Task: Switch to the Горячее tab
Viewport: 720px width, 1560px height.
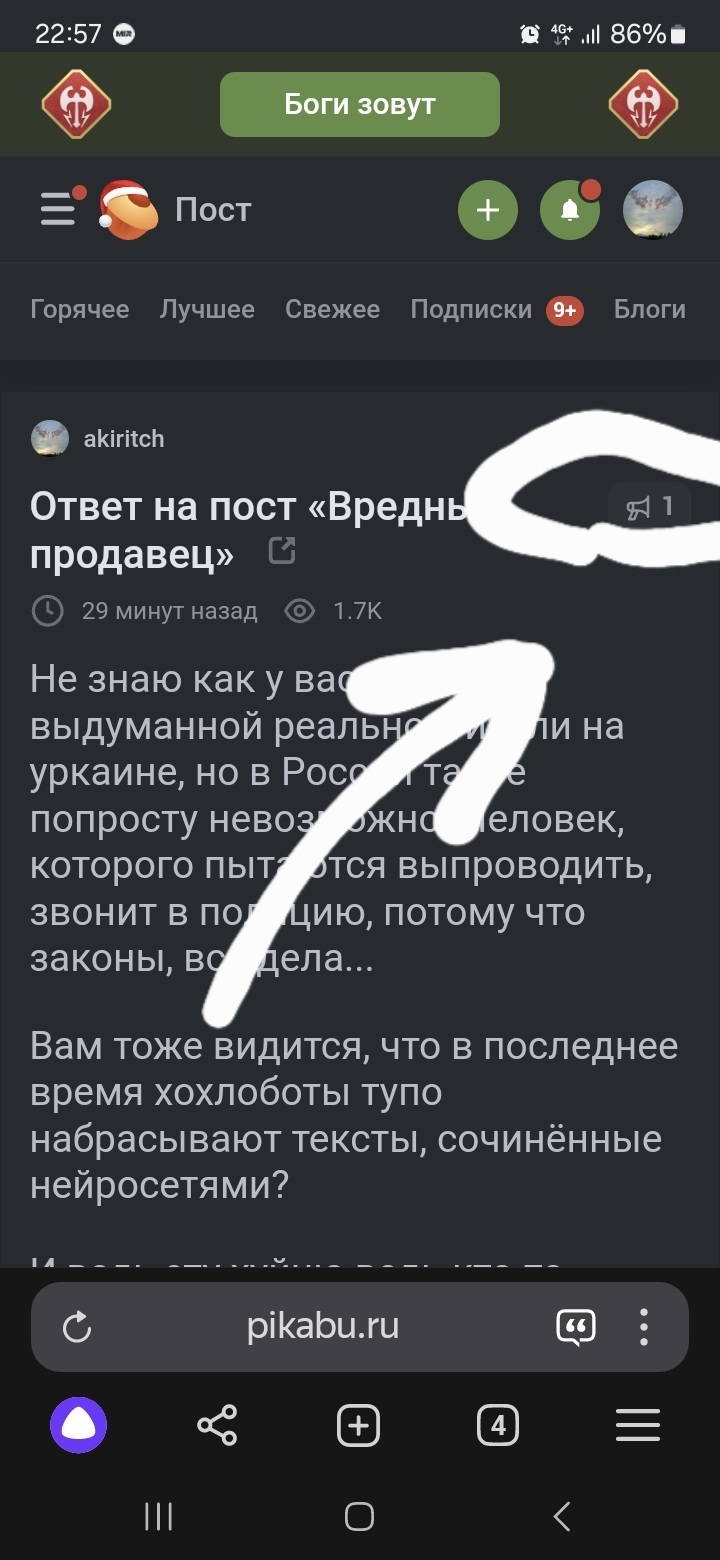Action: 80,310
